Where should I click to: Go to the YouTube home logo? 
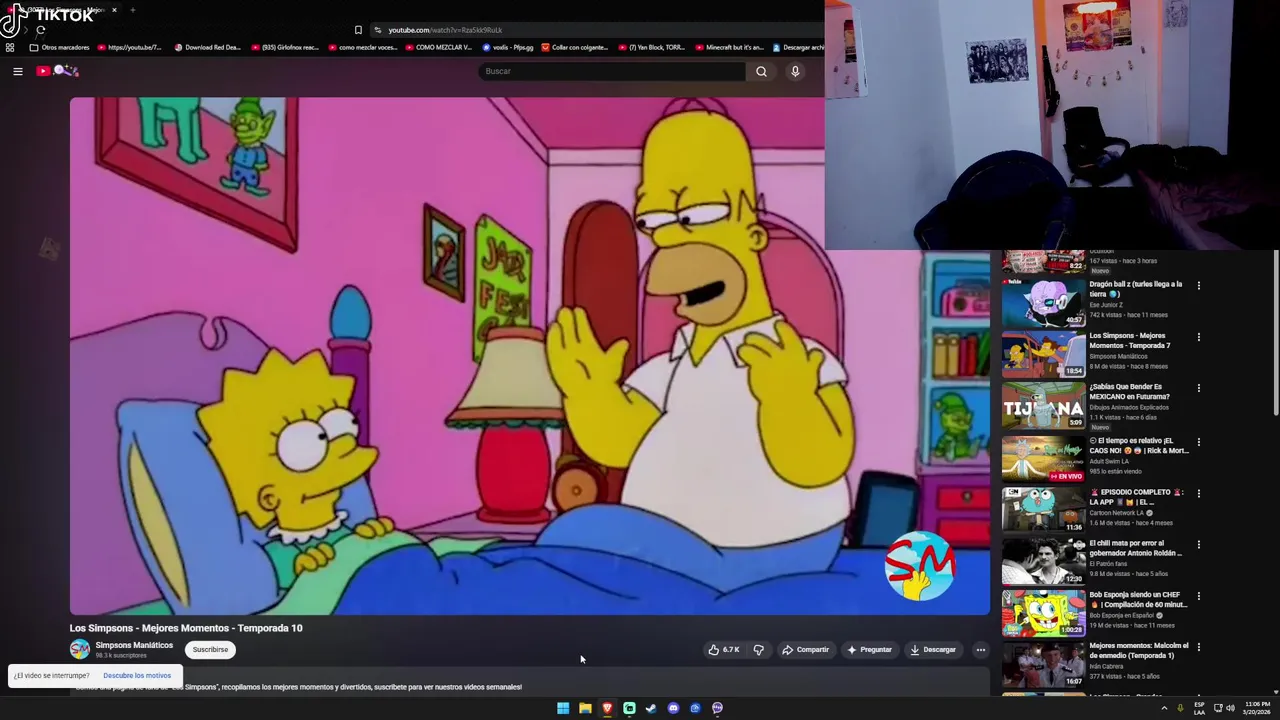(x=58, y=71)
